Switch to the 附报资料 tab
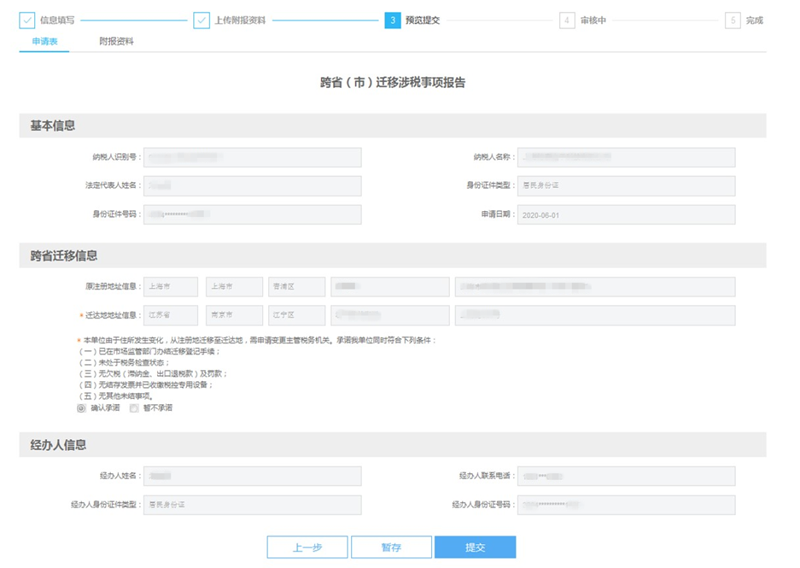The height and width of the screenshot is (568, 800). [116, 42]
